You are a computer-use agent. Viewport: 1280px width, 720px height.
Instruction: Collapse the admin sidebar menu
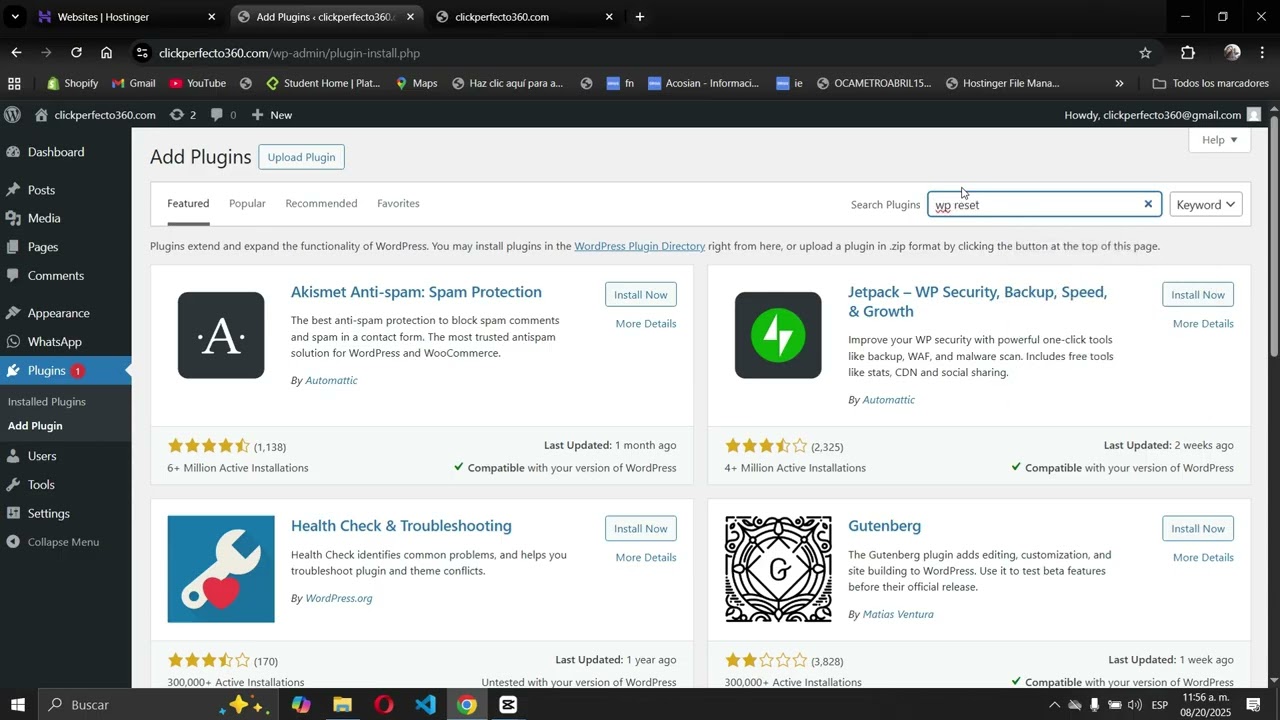click(65, 542)
